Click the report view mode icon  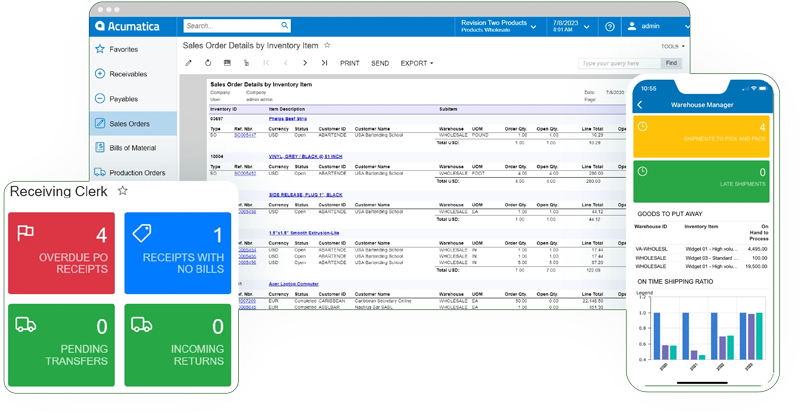pyautogui.click(x=227, y=63)
